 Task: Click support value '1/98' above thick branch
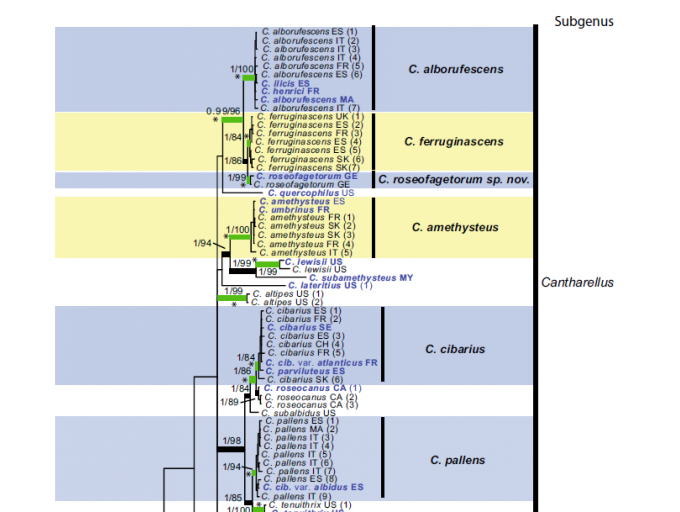coord(232,441)
